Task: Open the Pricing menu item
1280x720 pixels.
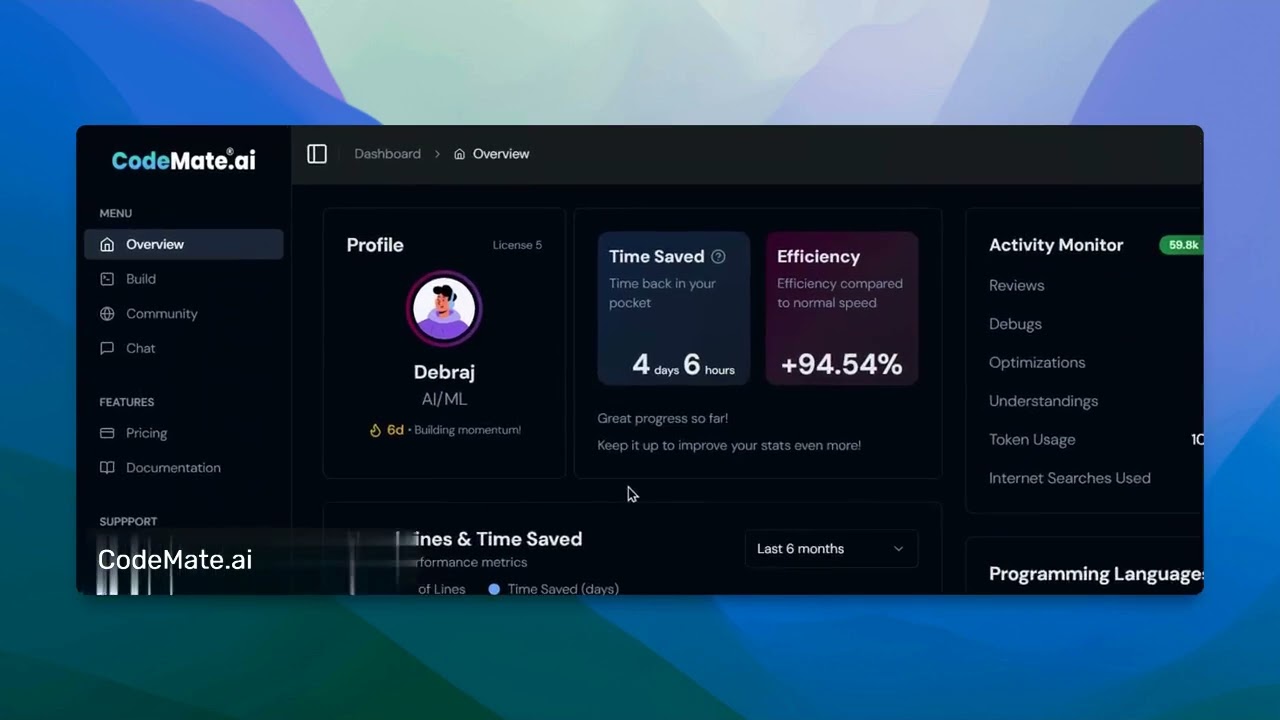Action: coord(184,433)
